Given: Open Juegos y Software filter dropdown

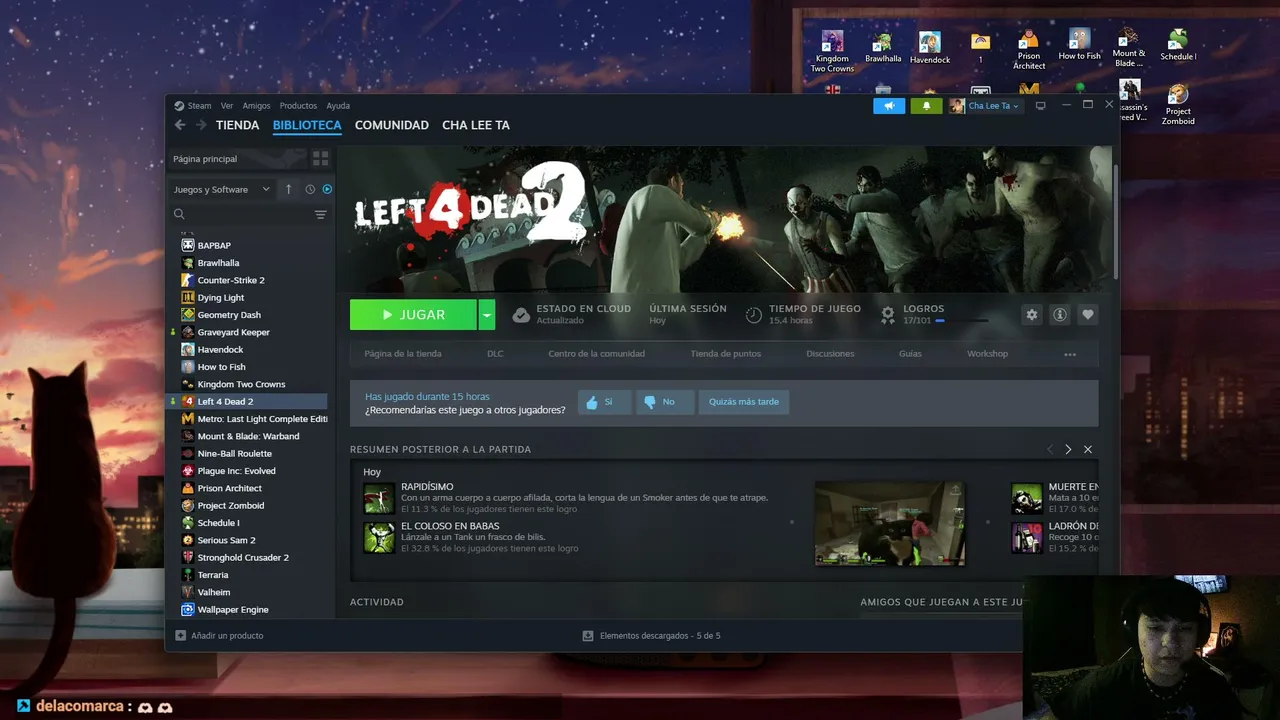Looking at the screenshot, I should pos(222,189).
